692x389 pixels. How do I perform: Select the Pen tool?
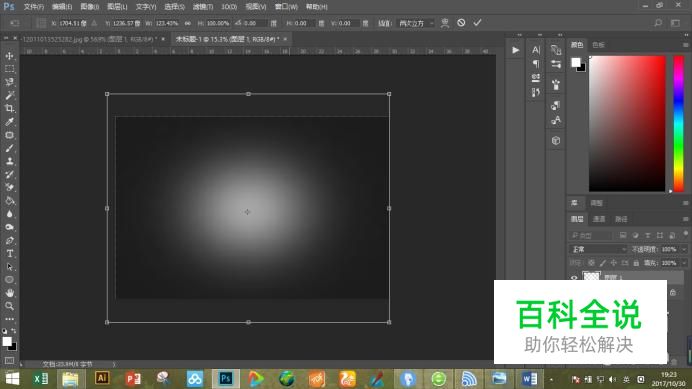point(9,241)
